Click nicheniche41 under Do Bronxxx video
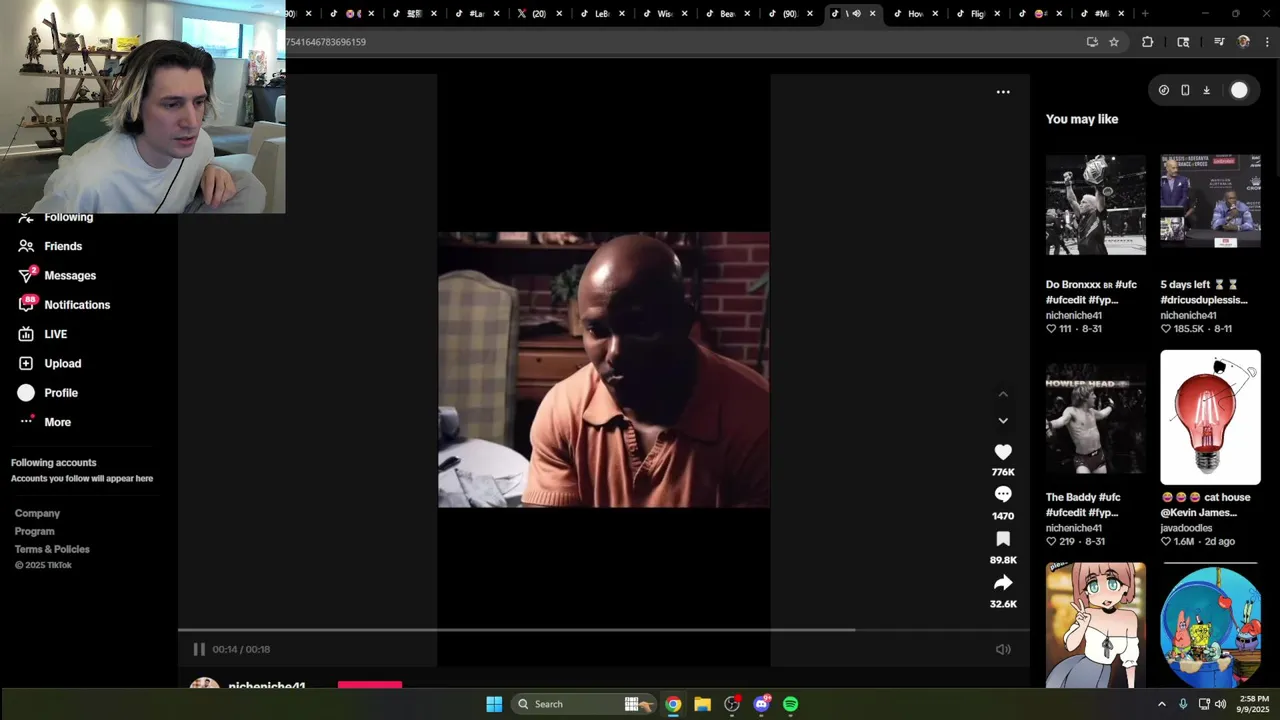This screenshot has height=720, width=1280. tap(1074, 315)
